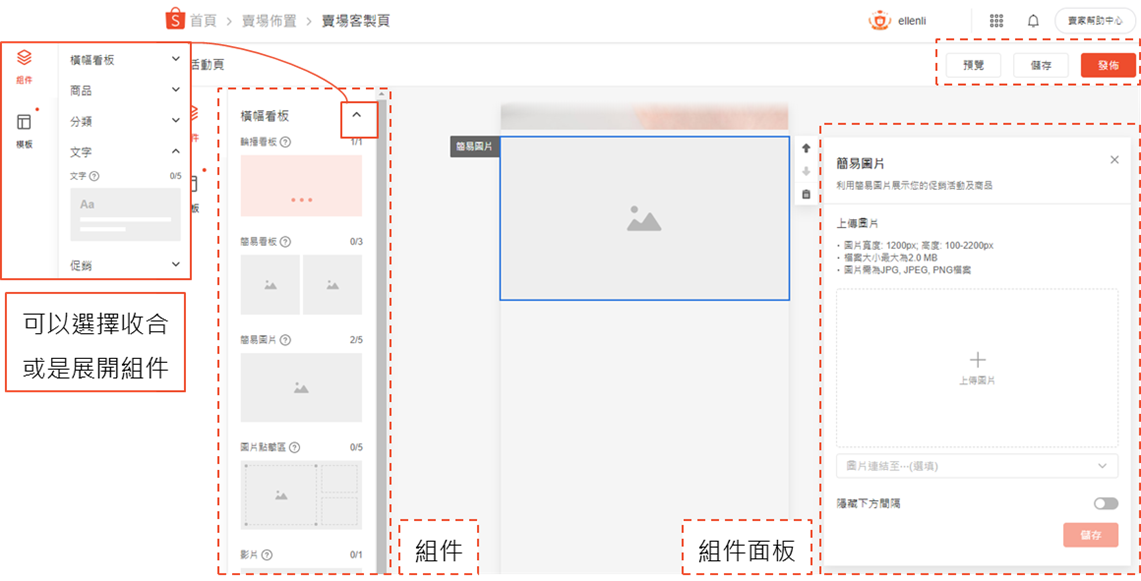Close the 簡易圖片 settings panel
This screenshot has width=1141, height=581.
point(1114,159)
